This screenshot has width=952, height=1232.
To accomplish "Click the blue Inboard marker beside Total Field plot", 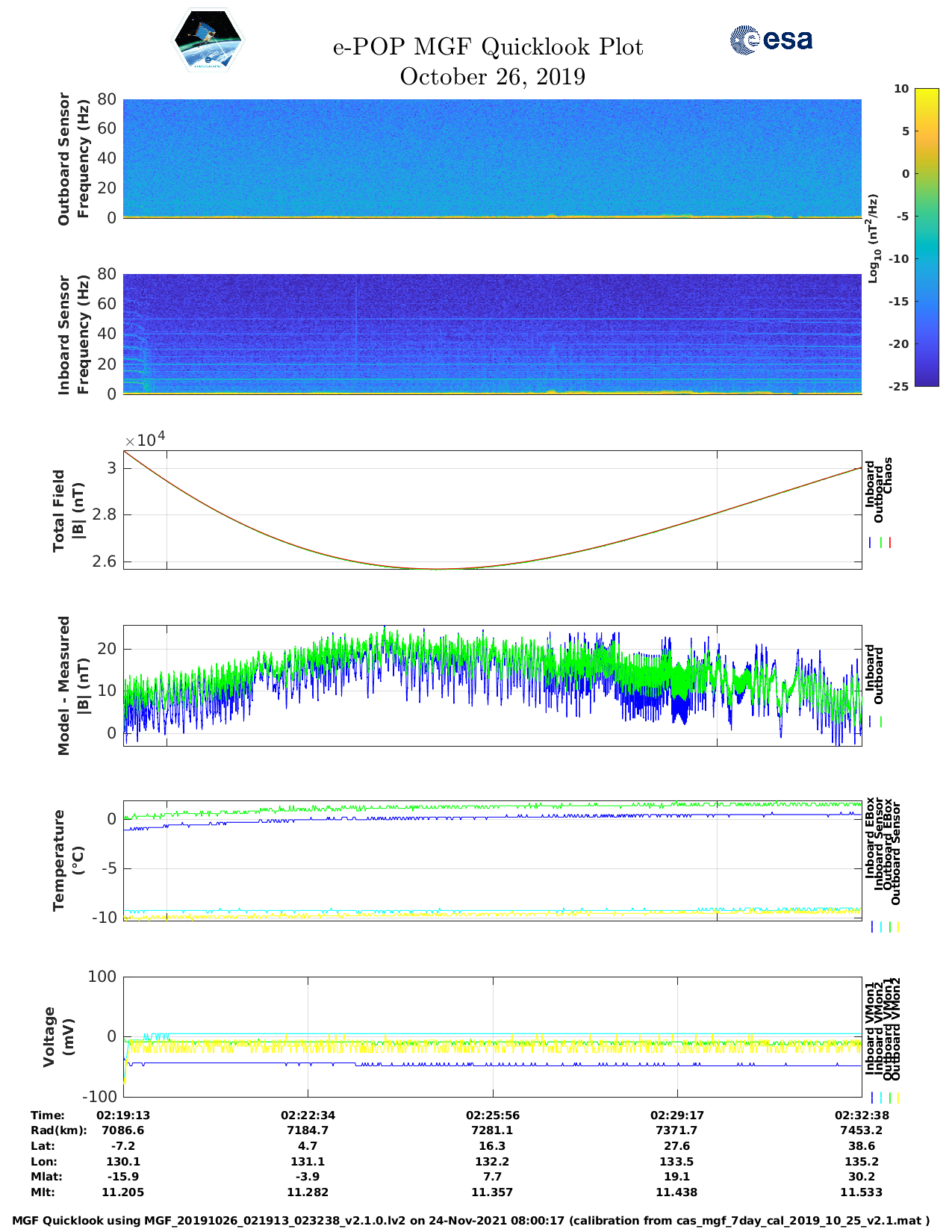I will [x=871, y=543].
